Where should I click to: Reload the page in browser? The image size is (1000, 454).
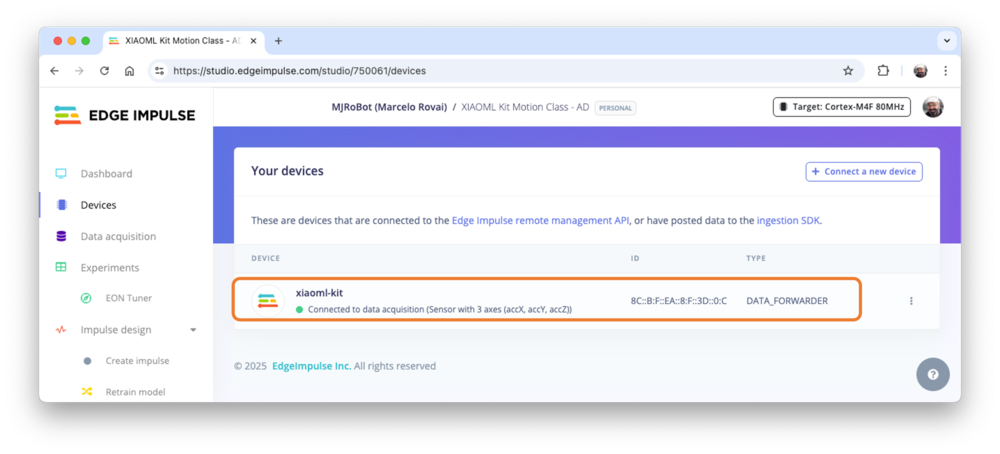(104, 71)
